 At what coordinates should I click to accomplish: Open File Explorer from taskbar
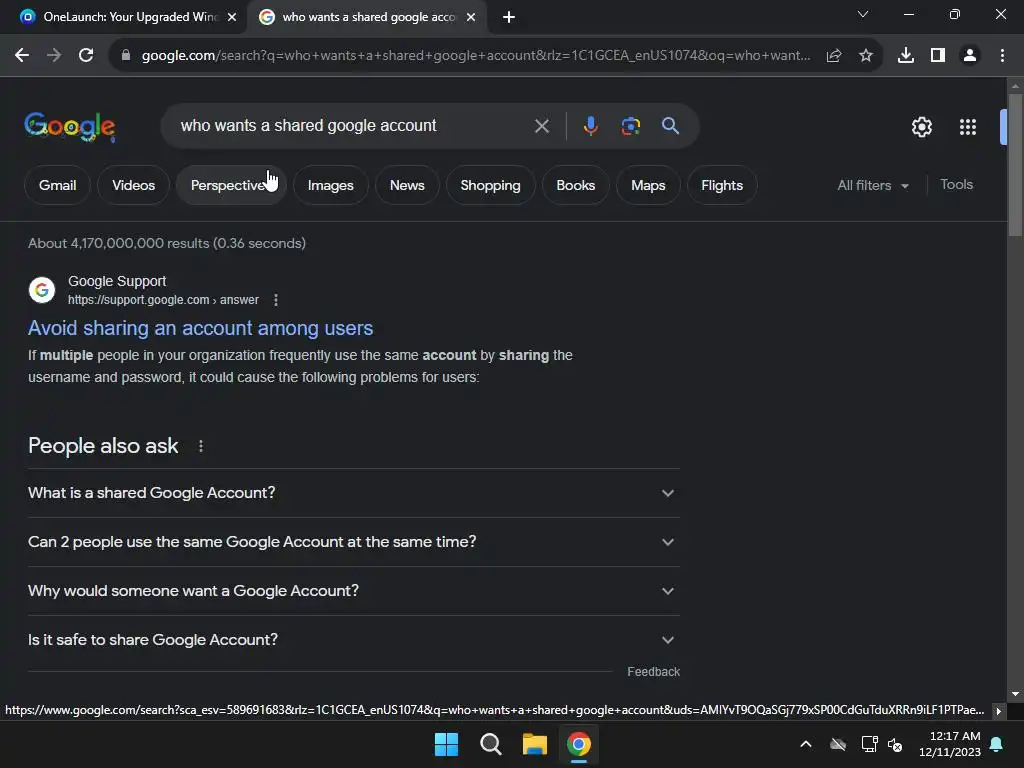(534, 744)
